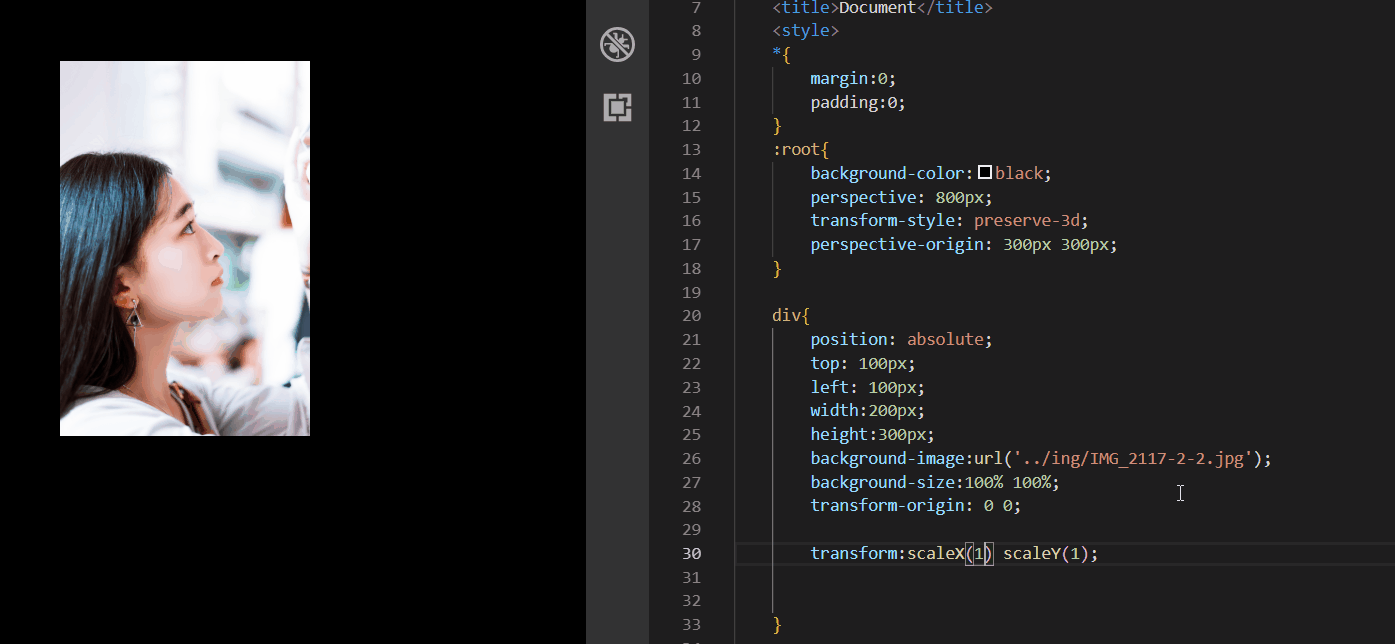The width and height of the screenshot is (1395, 644).
Task: Click the ':root{' selector text
Action: pos(801,149)
